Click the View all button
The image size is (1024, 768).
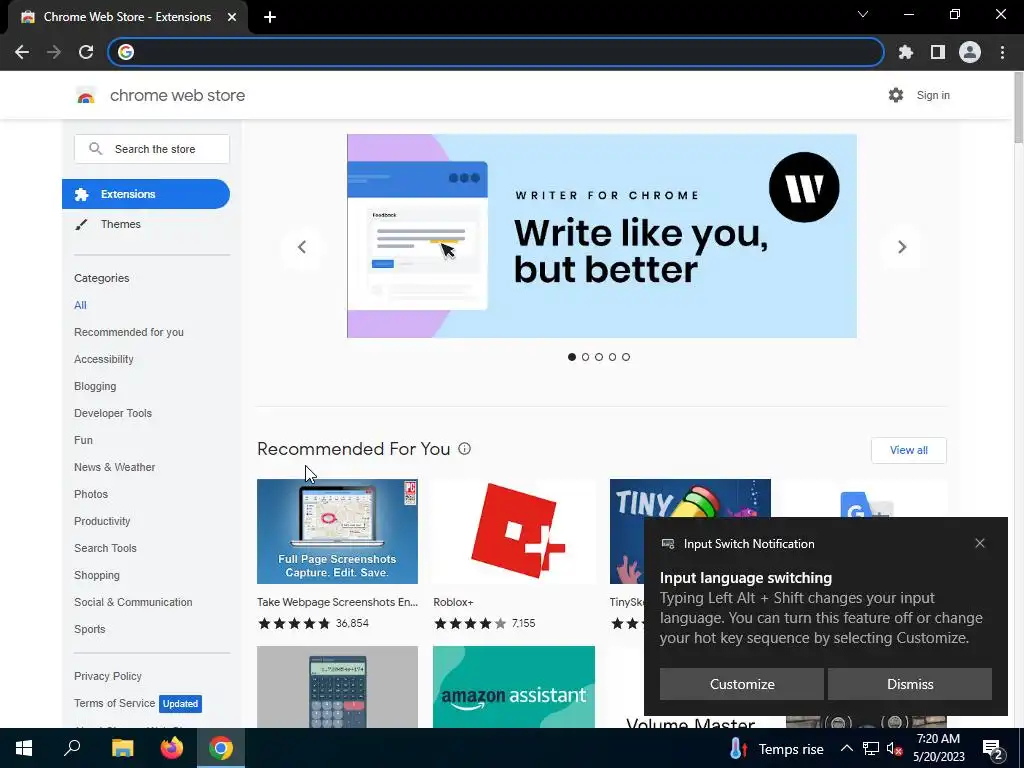[908, 450]
